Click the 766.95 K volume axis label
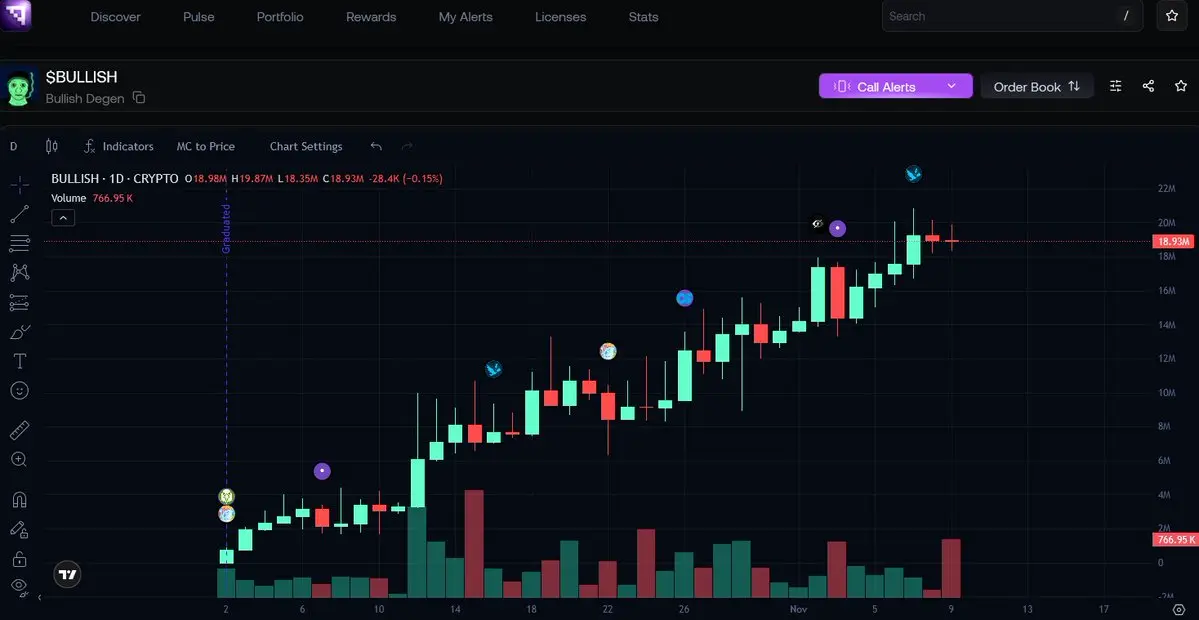 (1174, 540)
